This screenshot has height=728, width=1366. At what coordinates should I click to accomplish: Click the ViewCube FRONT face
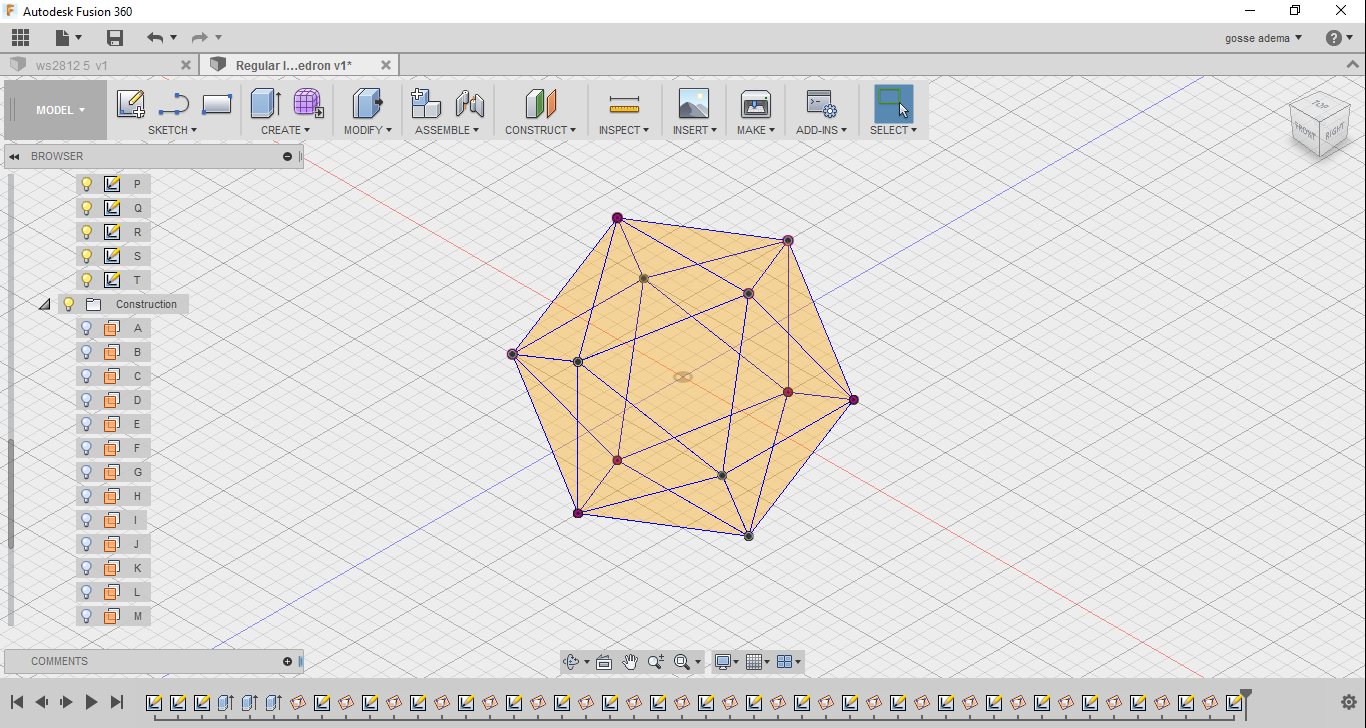[1305, 129]
